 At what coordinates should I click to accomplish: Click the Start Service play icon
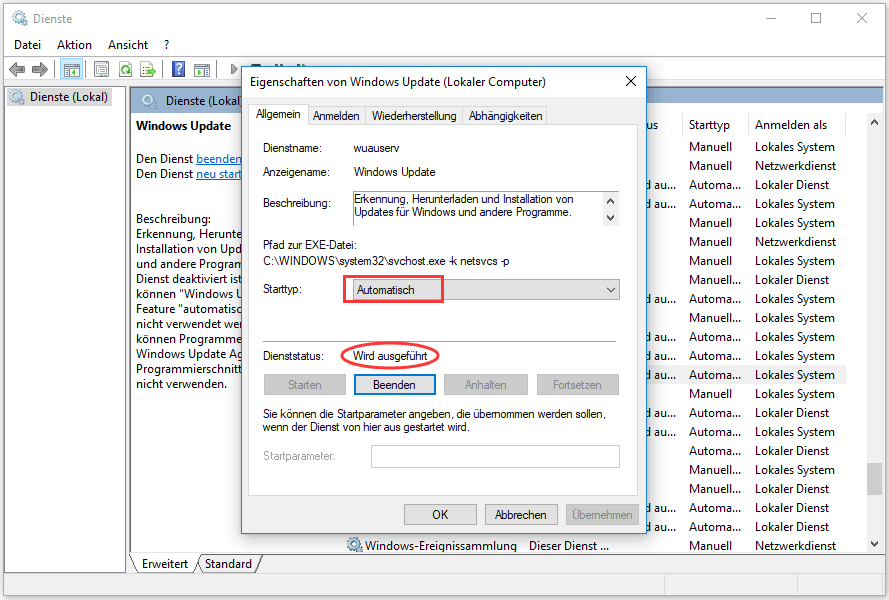pyautogui.click(x=233, y=69)
